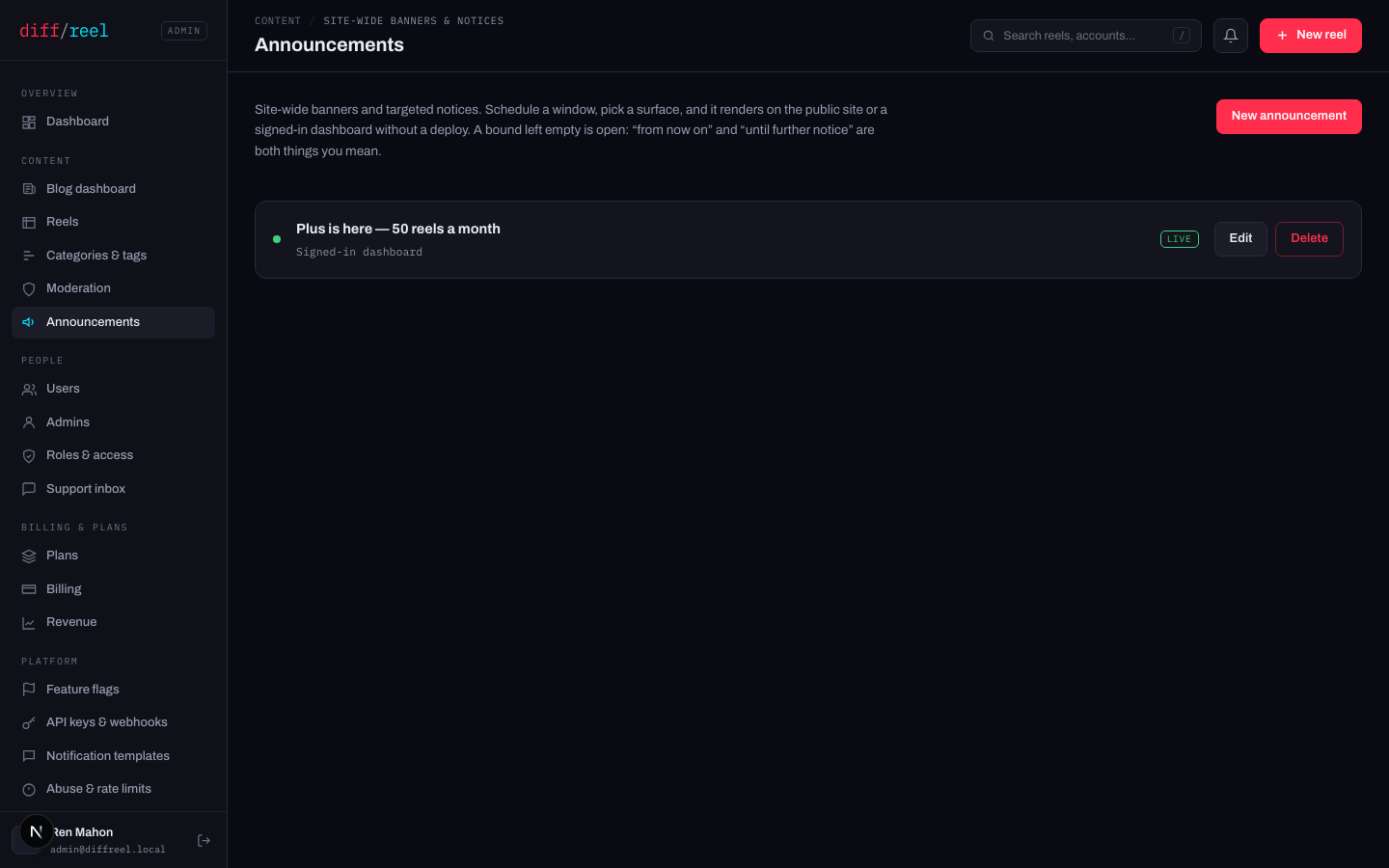The width and height of the screenshot is (1389, 868).
Task: Click the Notification templates message icon
Action: coord(29,756)
